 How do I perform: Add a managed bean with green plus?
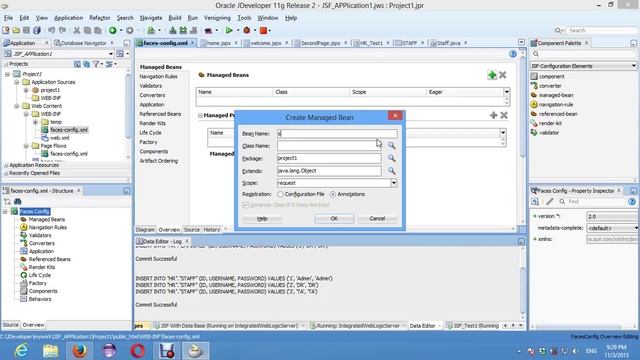click(492, 75)
